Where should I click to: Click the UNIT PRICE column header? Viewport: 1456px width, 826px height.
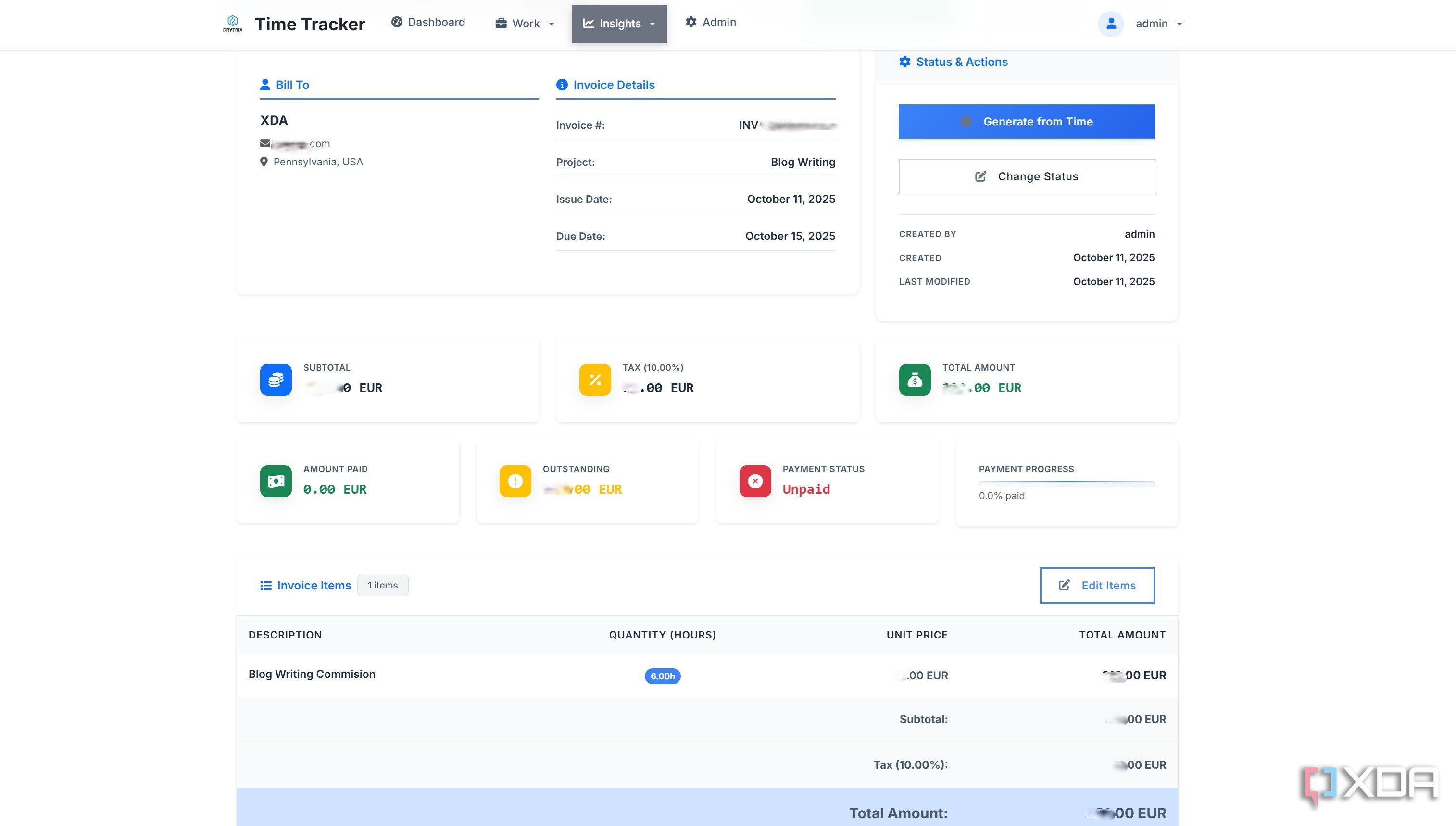point(917,635)
